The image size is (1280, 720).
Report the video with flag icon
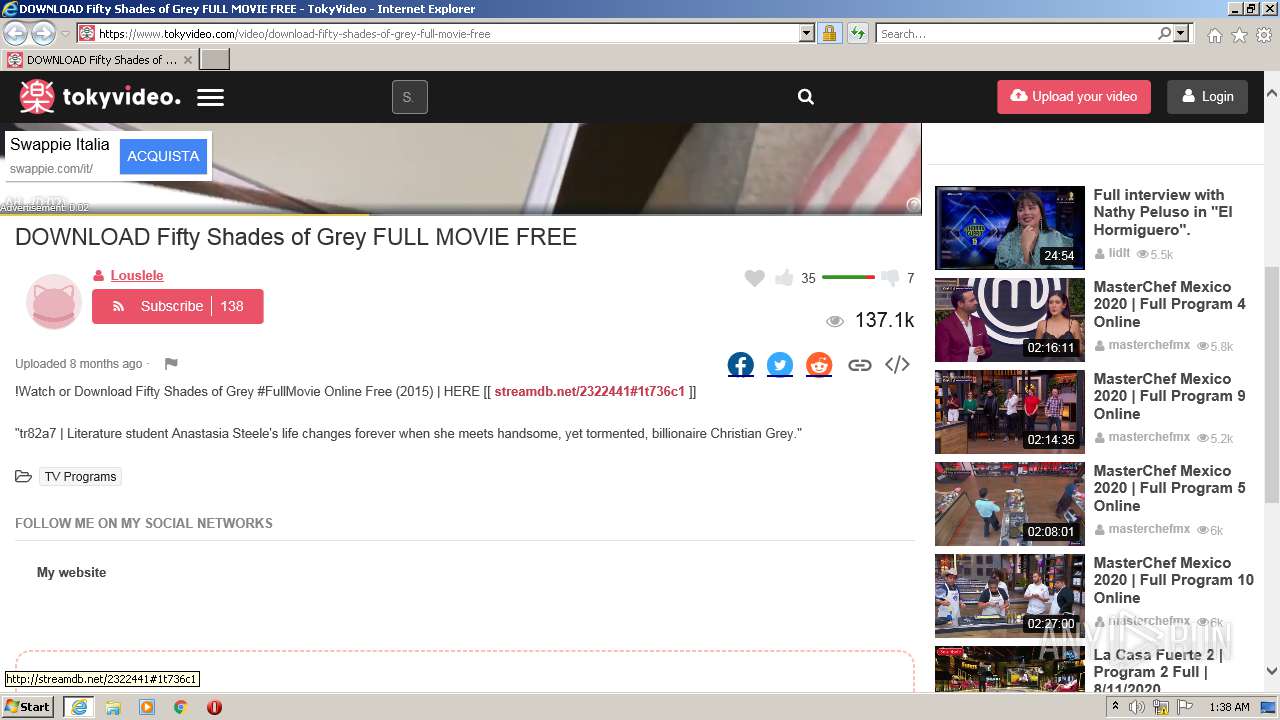[x=171, y=364]
